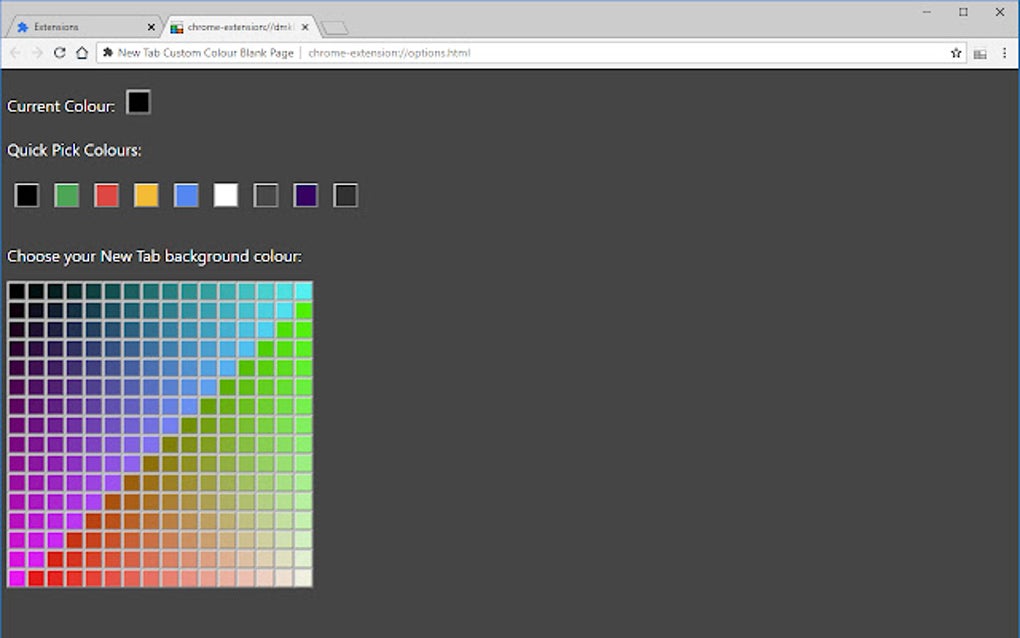Select the red quick pick colour

click(106, 195)
